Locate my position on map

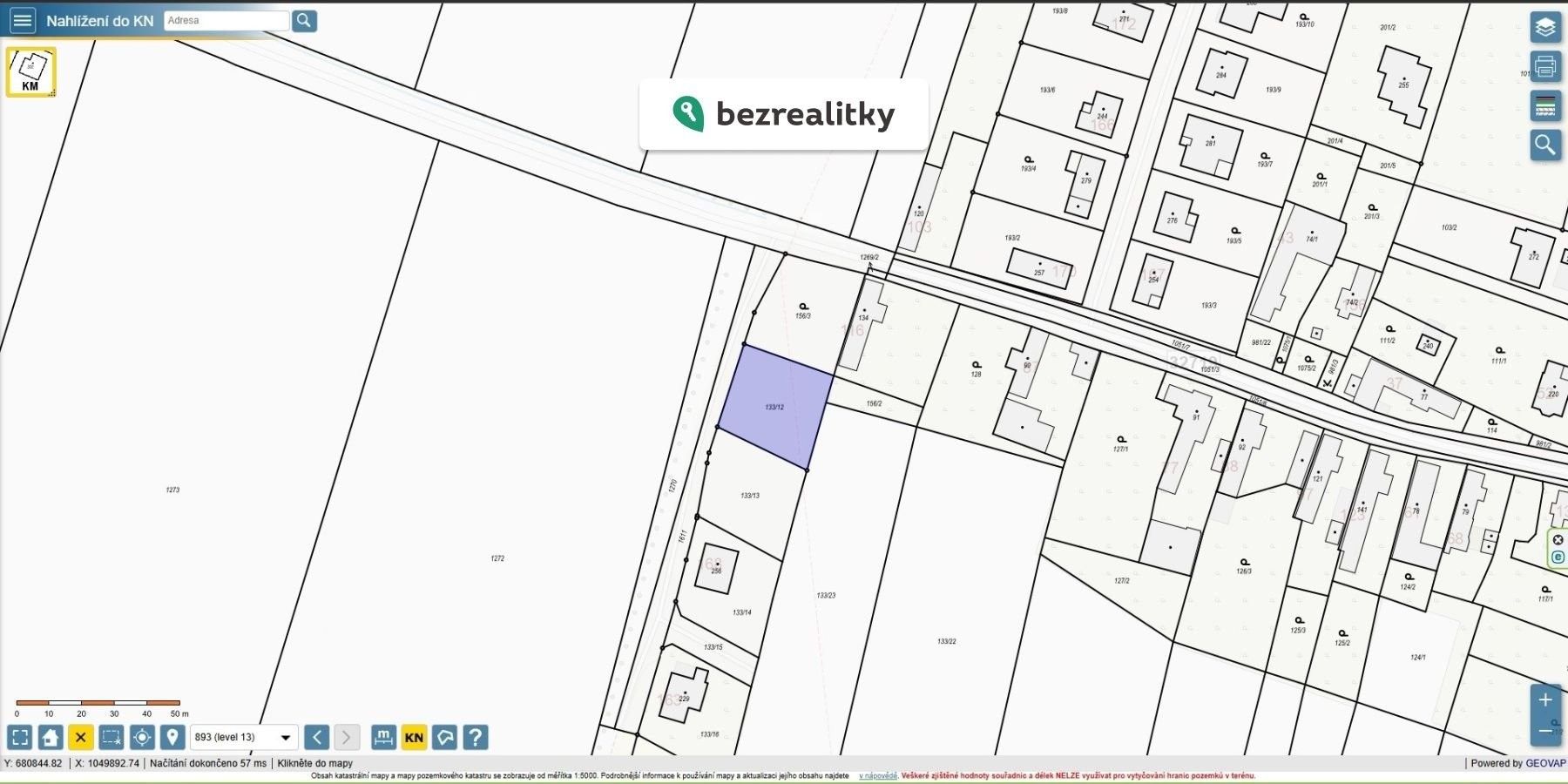coord(142,738)
